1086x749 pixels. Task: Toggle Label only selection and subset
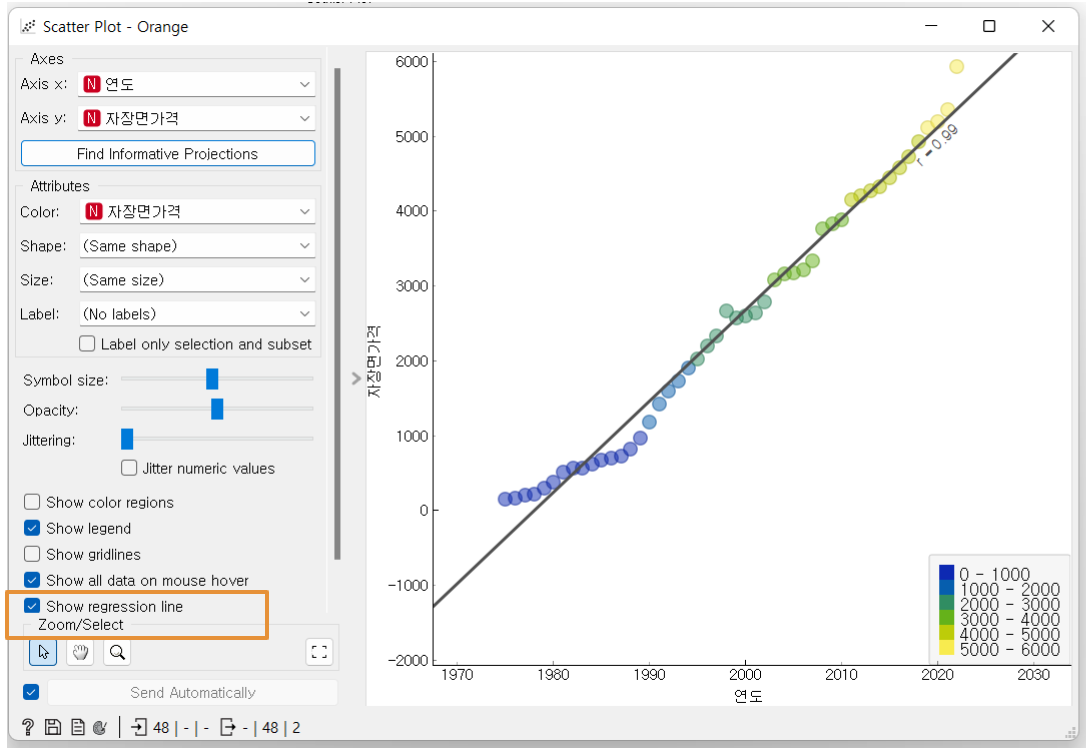point(87,344)
